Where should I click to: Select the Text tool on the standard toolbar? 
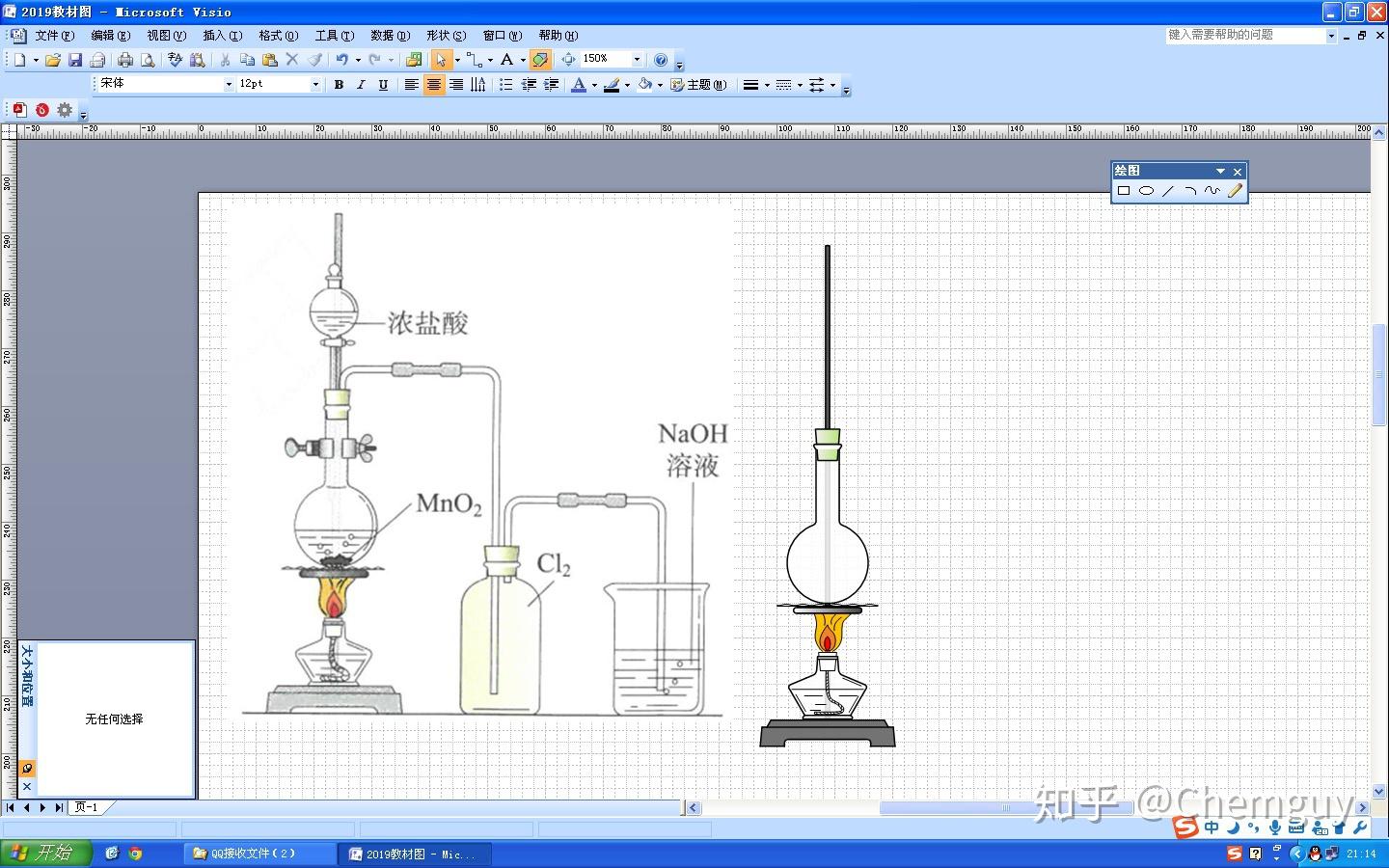pyautogui.click(x=508, y=60)
